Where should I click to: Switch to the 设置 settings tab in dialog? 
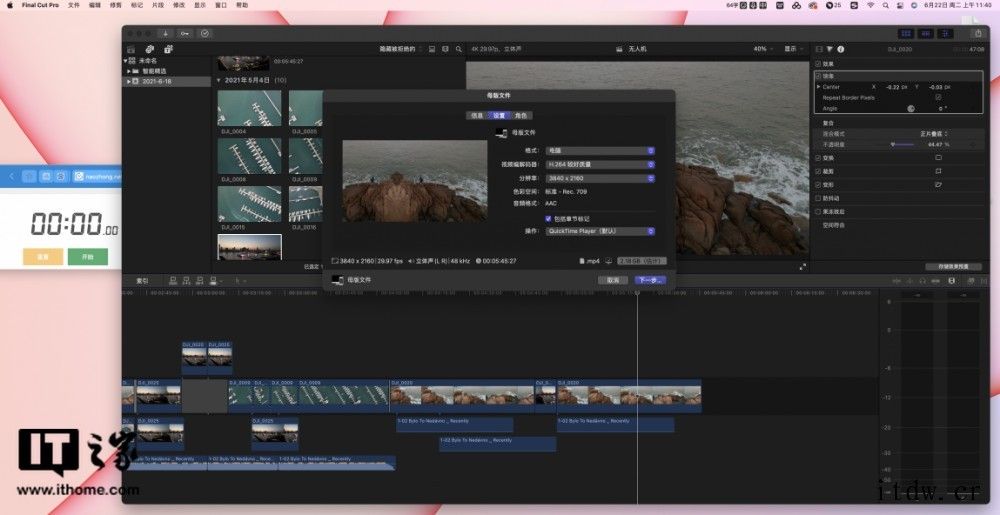click(x=499, y=115)
